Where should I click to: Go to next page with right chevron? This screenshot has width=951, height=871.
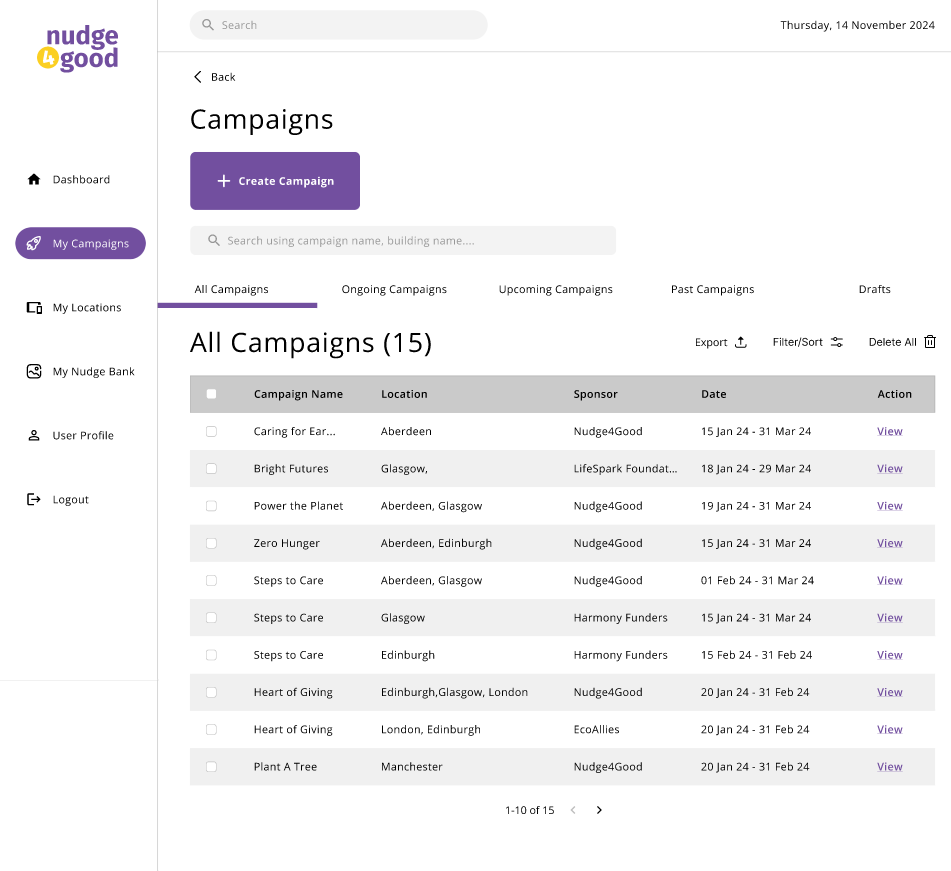tap(599, 810)
